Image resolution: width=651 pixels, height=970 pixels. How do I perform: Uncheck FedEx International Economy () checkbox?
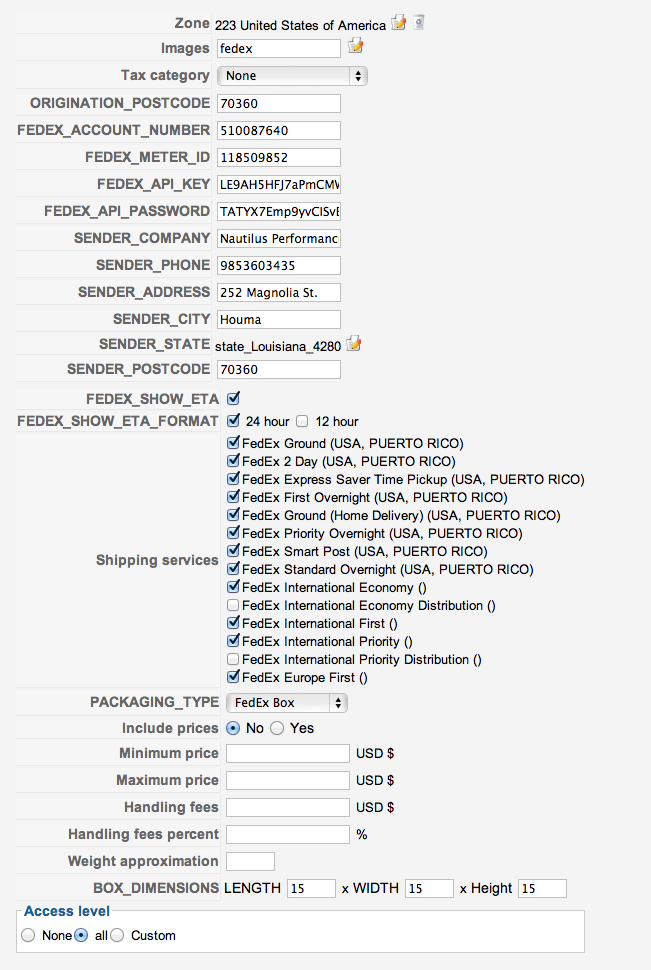(x=233, y=586)
